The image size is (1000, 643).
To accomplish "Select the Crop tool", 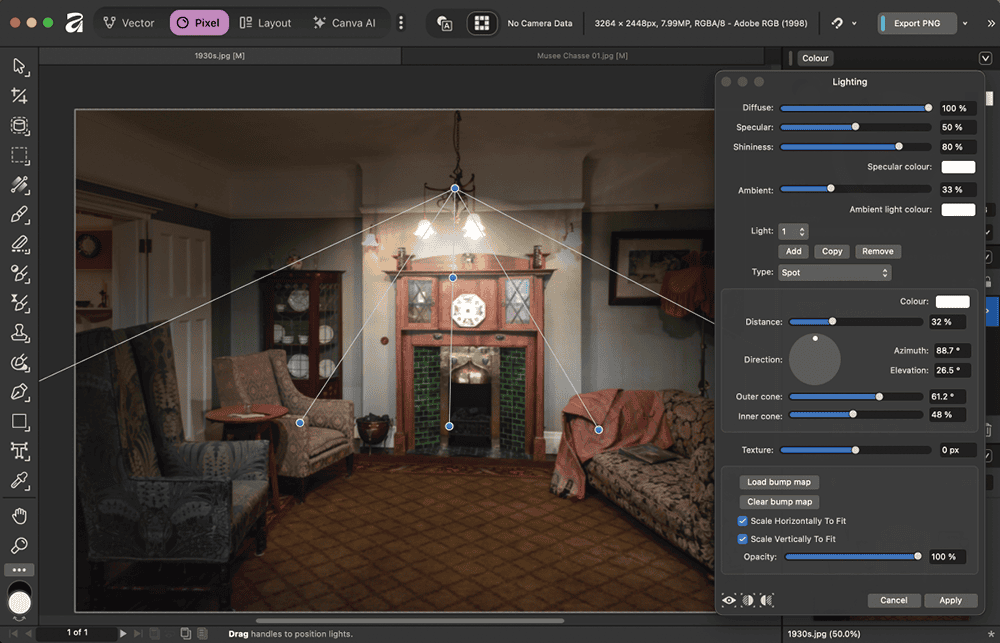I will pyautogui.click(x=19, y=96).
